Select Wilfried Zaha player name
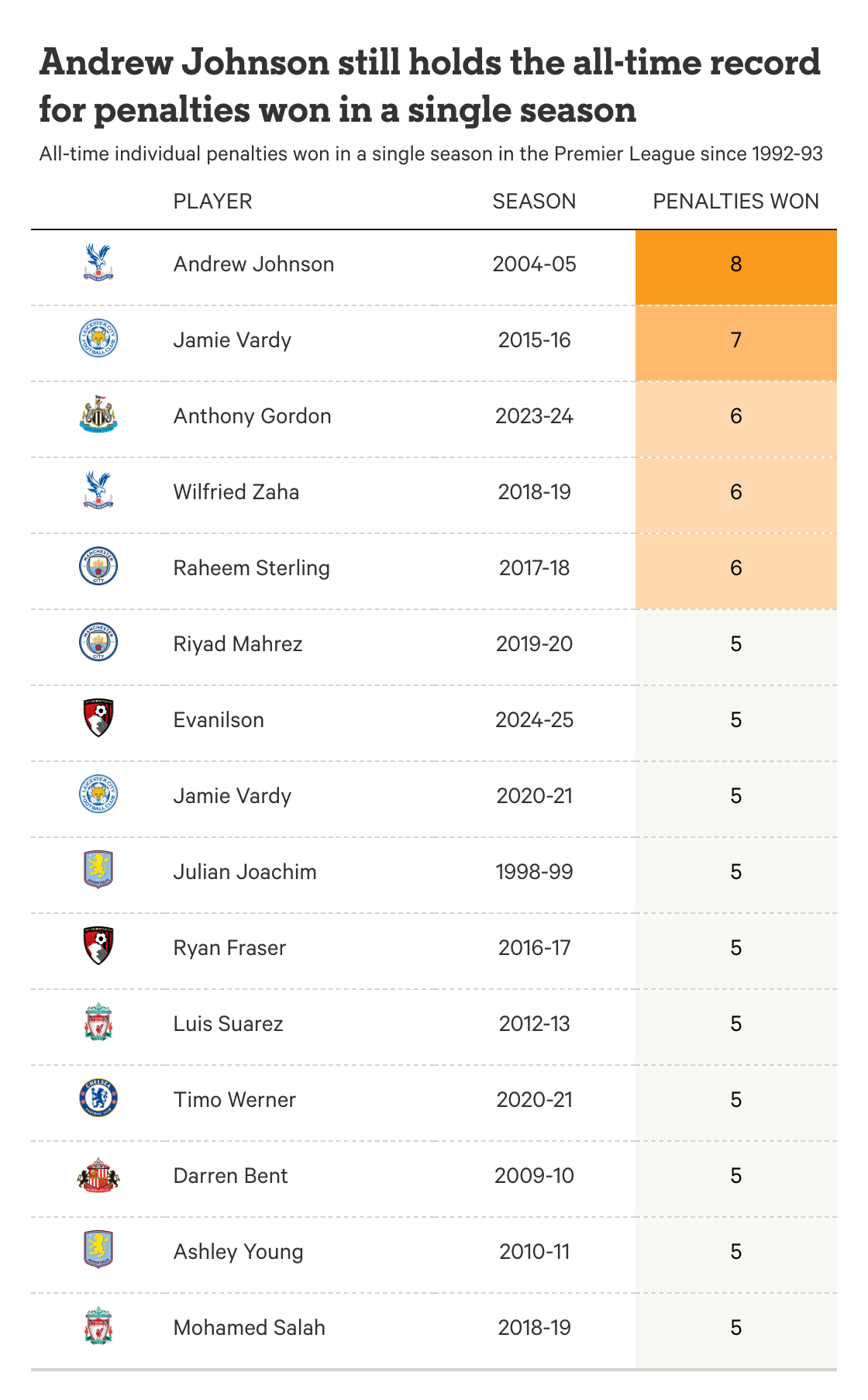 click(x=236, y=492)
